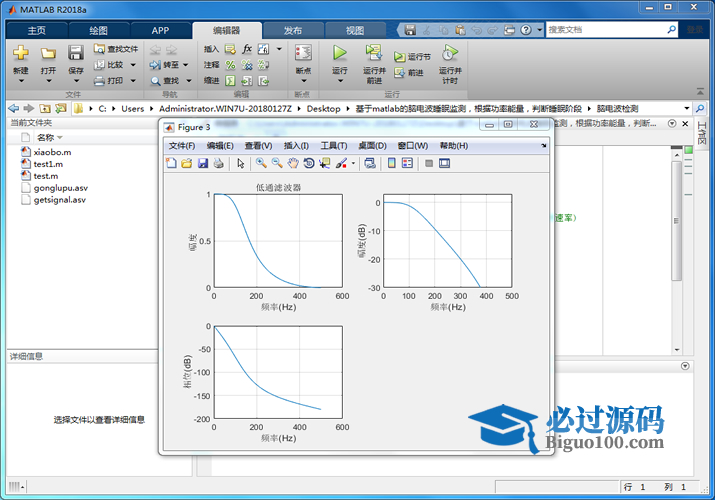The width and height of the screenshot is (715, 500).
Task: Switch to the 发布 (Publish) tab
Action: pyautogui.click(x=293, y=31)
